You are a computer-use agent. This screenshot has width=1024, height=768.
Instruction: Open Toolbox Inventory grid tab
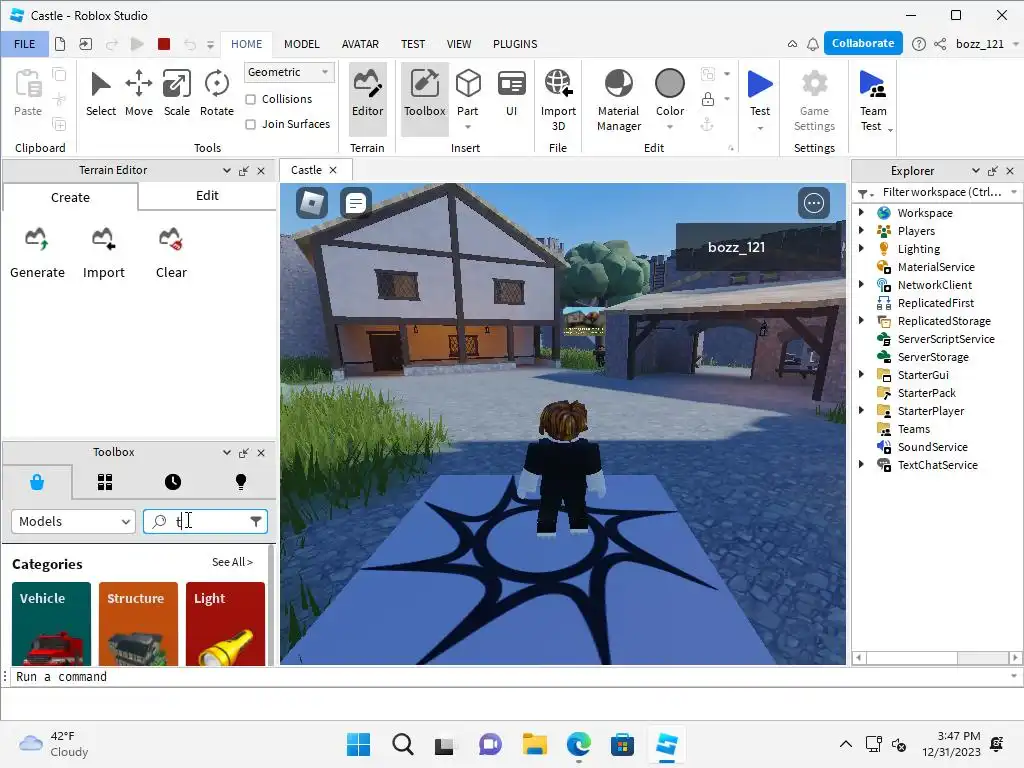105,482
